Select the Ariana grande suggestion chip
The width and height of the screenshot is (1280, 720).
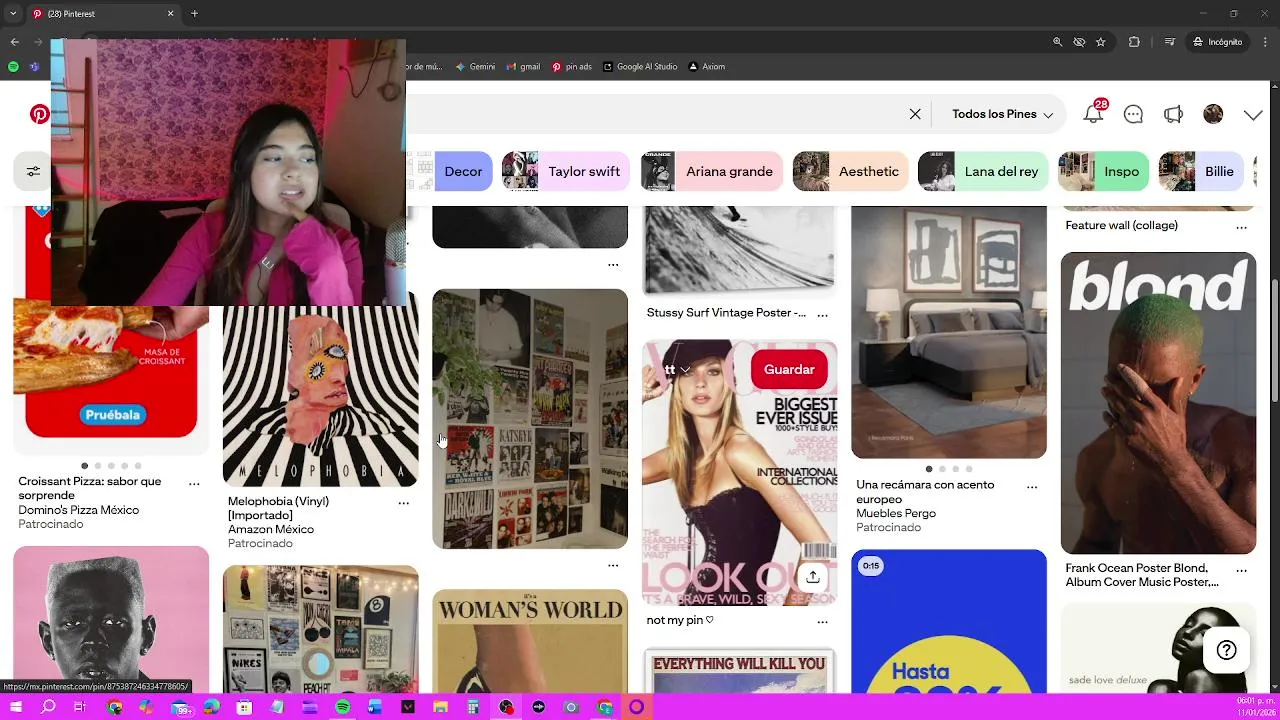click(x=711, y=171)
